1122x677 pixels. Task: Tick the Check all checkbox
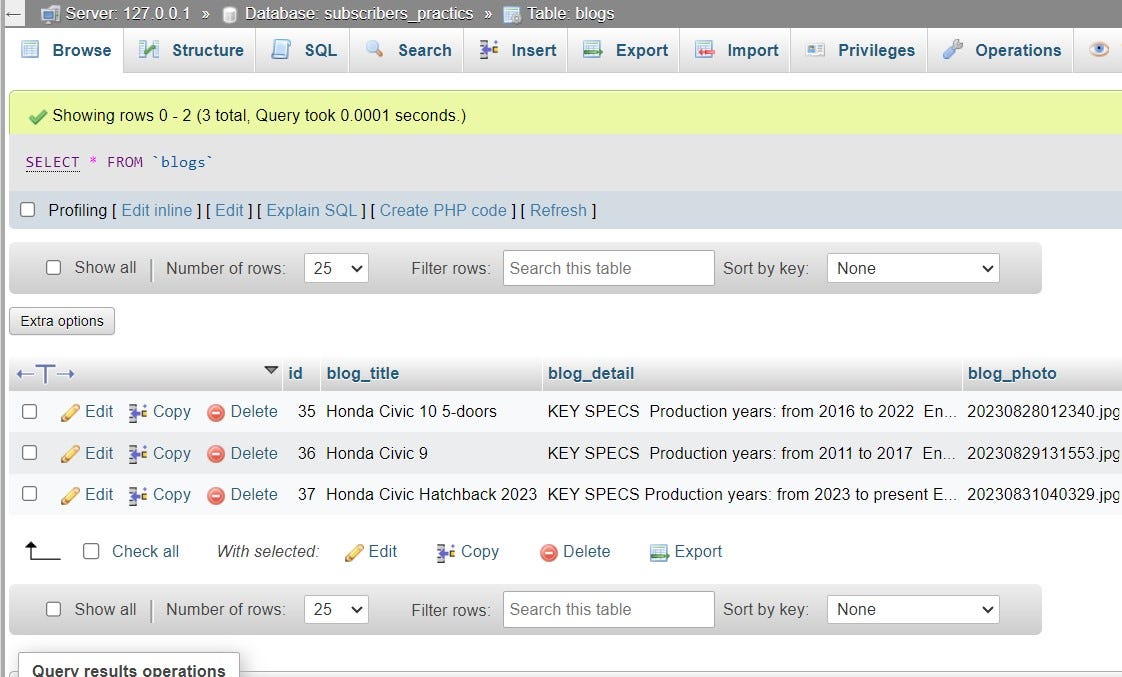pyautogui.click(x=91, y=551)
